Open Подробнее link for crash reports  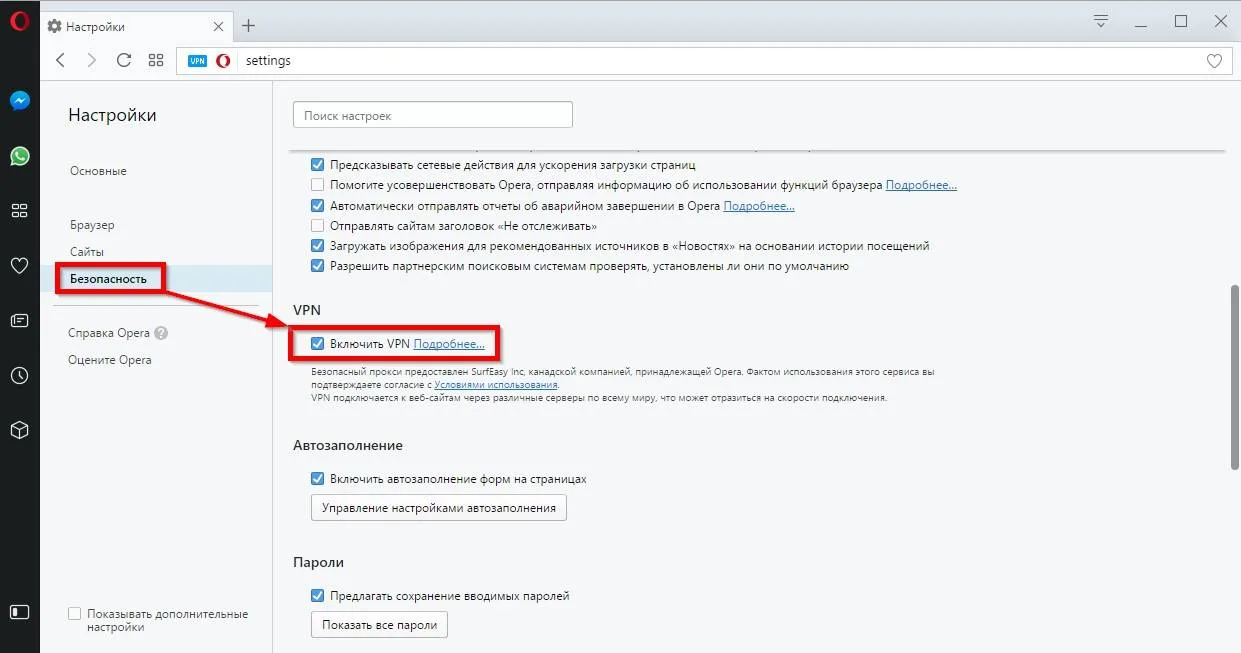759,206
